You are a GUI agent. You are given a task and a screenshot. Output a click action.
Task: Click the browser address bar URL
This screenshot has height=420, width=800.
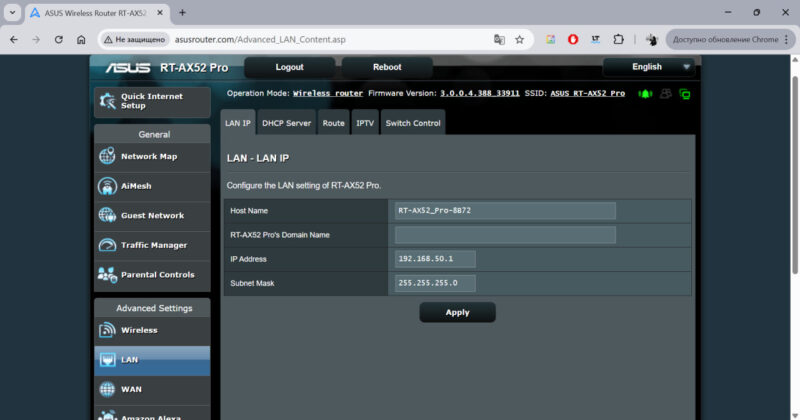260,39
